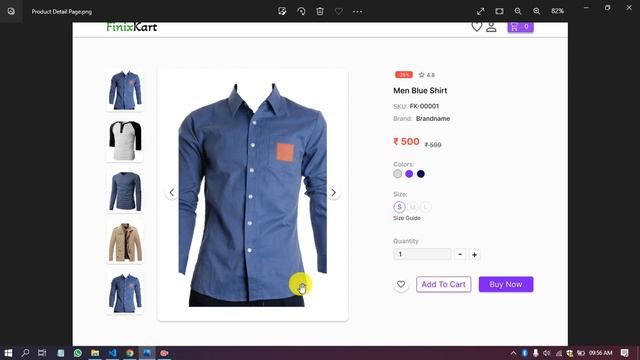The height and width of the screenshot is (360, 640).
Task: Open the Windows Start menu
Action: 8,353
